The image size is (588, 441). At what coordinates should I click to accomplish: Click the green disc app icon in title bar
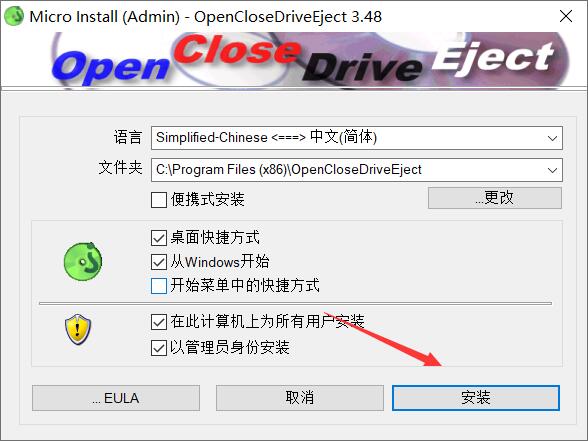14,16
